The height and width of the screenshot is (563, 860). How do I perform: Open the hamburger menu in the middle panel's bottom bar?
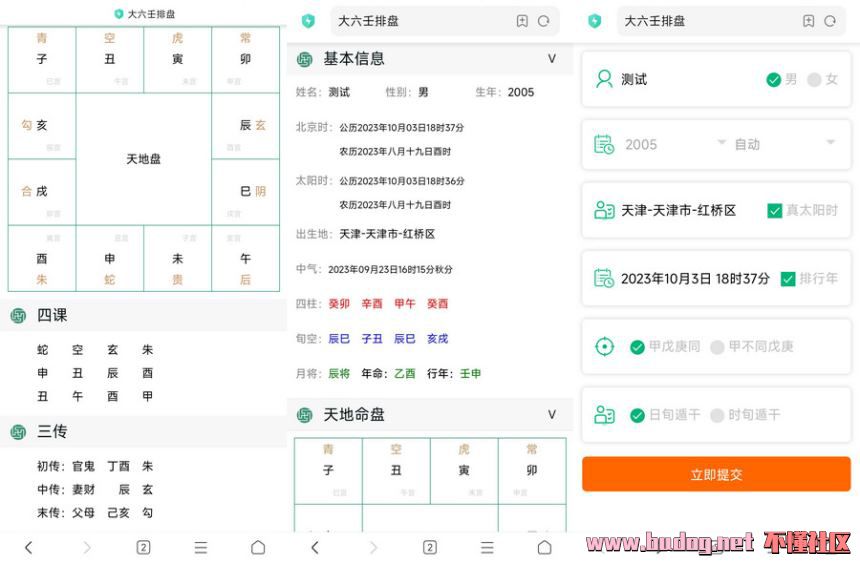487,547
